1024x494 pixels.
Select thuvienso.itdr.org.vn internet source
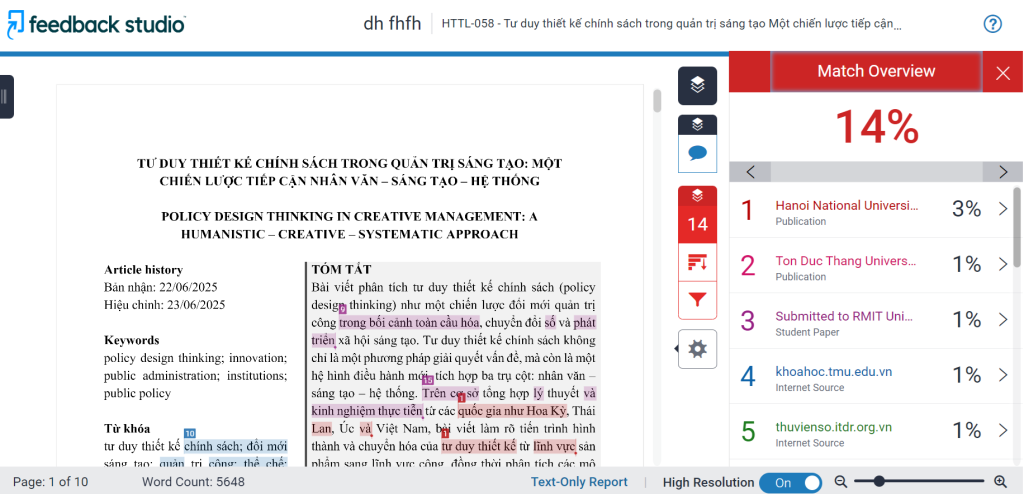[x=833, y=427]
